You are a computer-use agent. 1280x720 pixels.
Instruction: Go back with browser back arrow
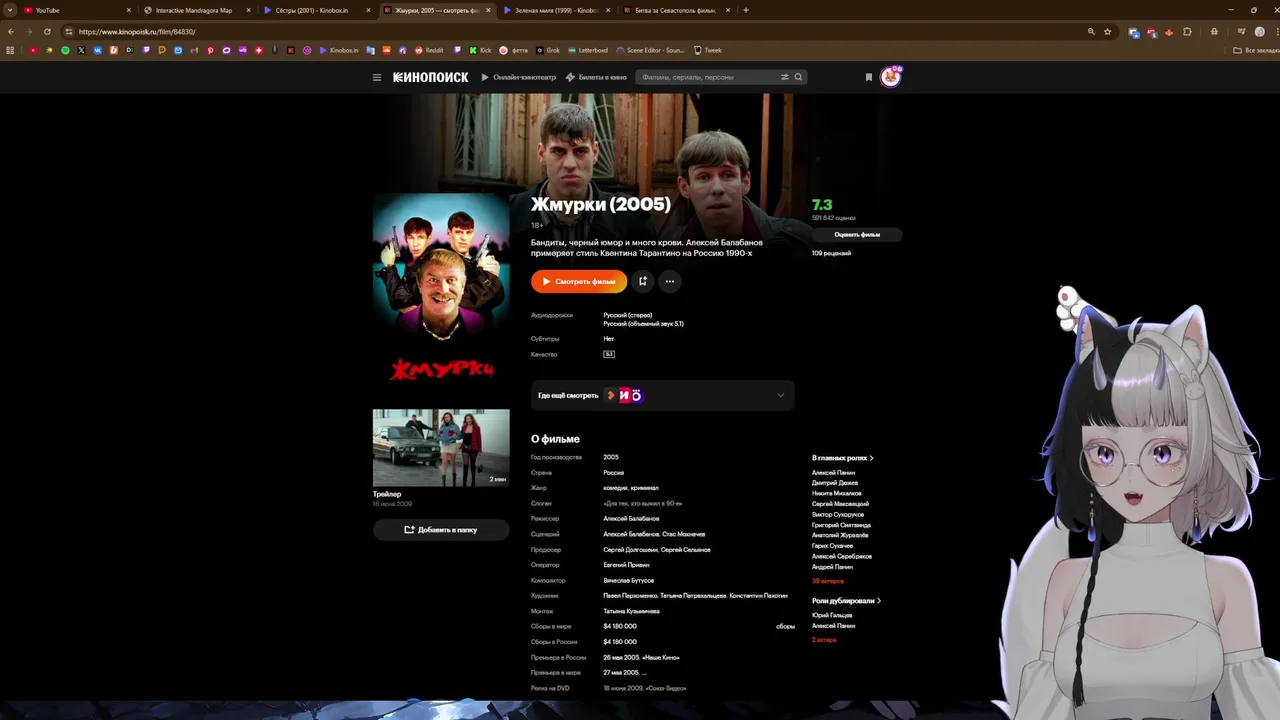tap(11, 32)
